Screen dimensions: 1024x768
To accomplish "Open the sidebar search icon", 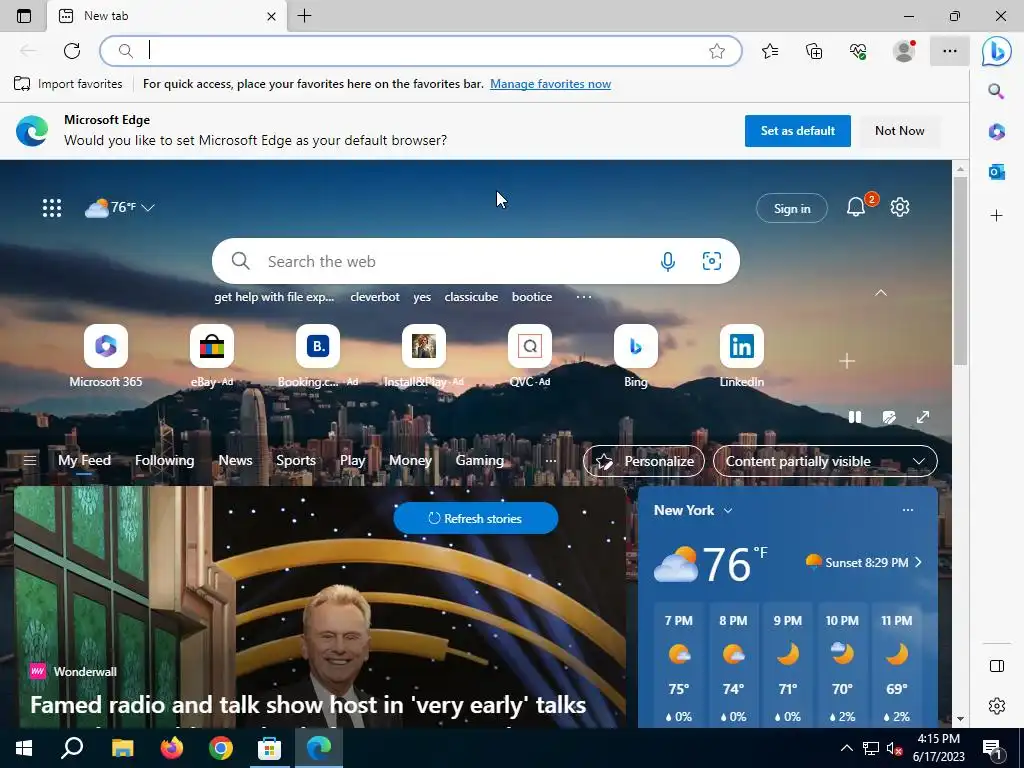I will tap(996, 91).
